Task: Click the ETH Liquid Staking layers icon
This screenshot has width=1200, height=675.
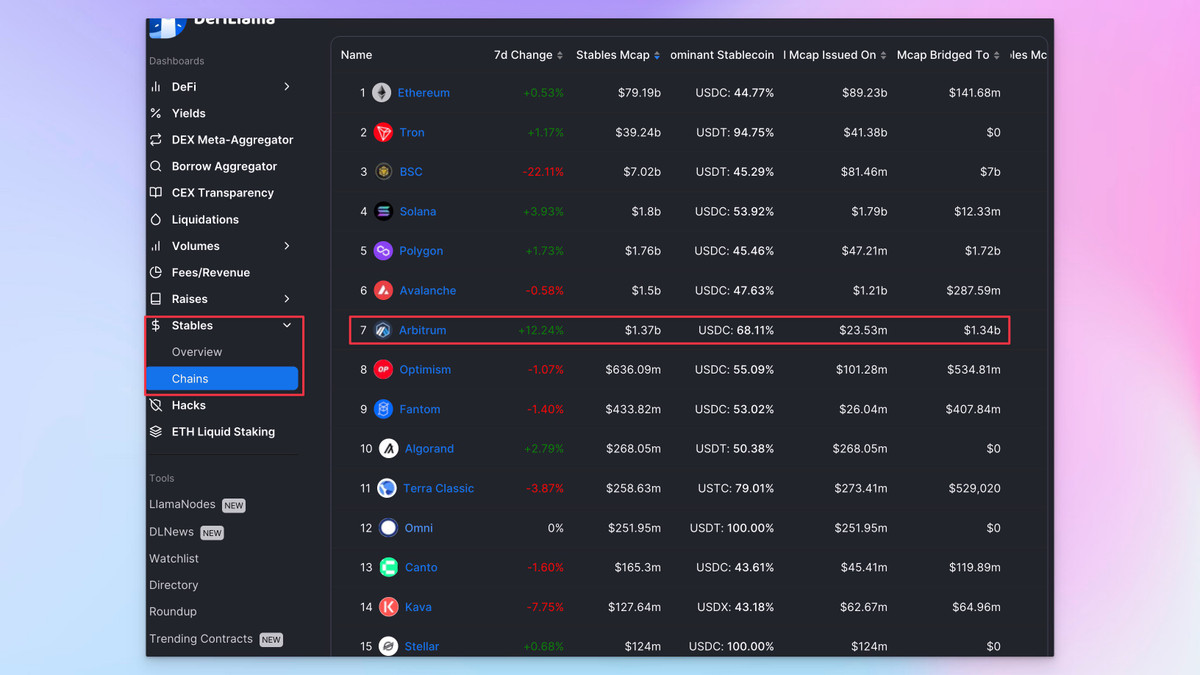Action: pyautogui.click(x=156, y=432)
